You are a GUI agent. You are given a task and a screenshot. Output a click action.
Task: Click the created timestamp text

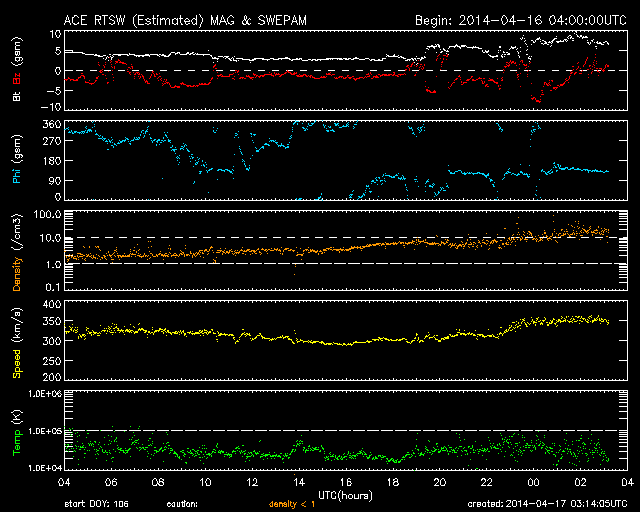(x=547, y=504)
